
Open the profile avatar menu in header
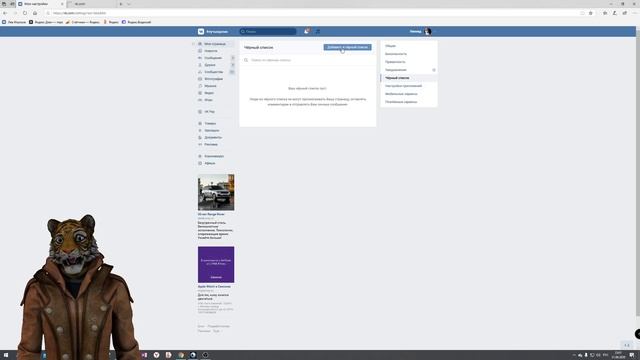(427, 31)
